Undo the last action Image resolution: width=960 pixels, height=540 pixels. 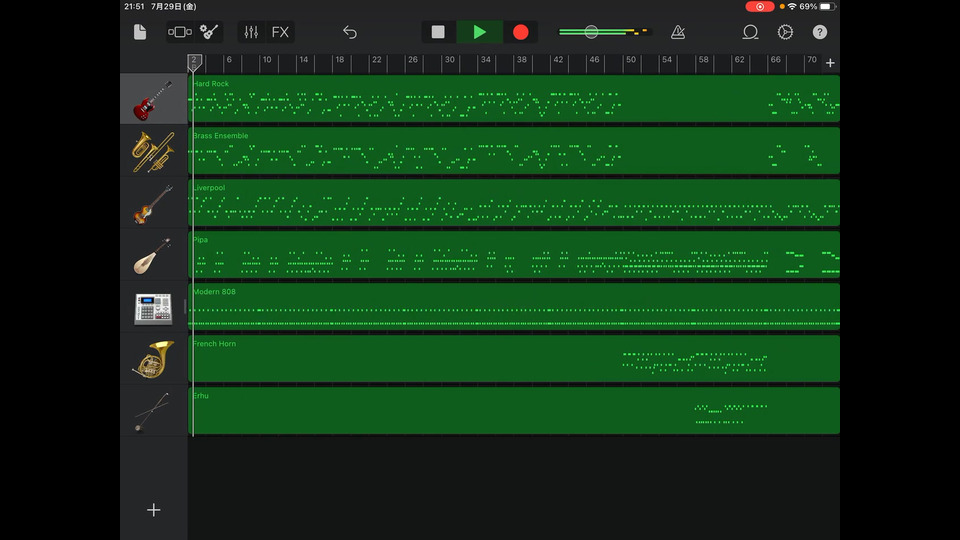(350, 32)
